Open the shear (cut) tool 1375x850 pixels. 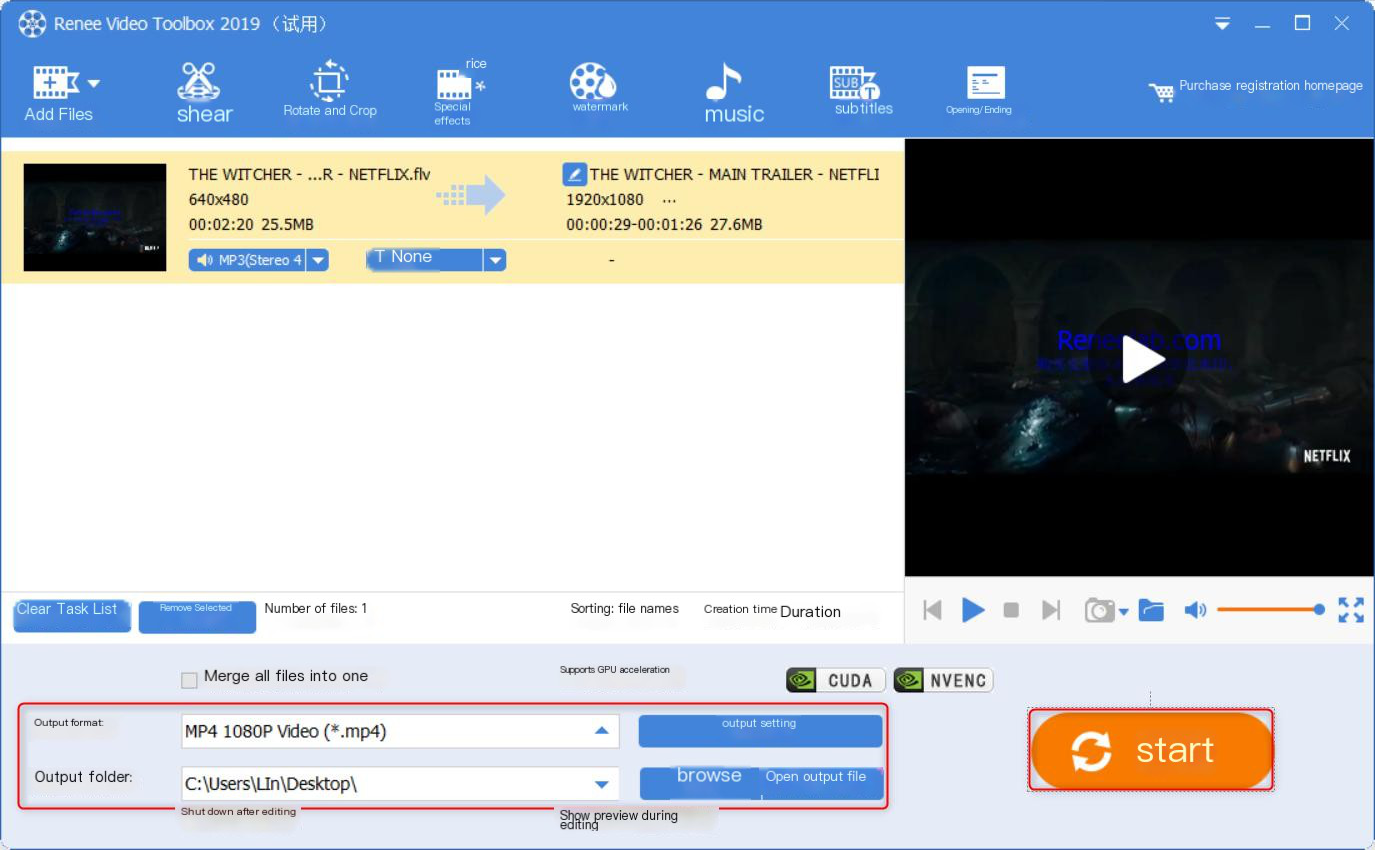[204, 92]
